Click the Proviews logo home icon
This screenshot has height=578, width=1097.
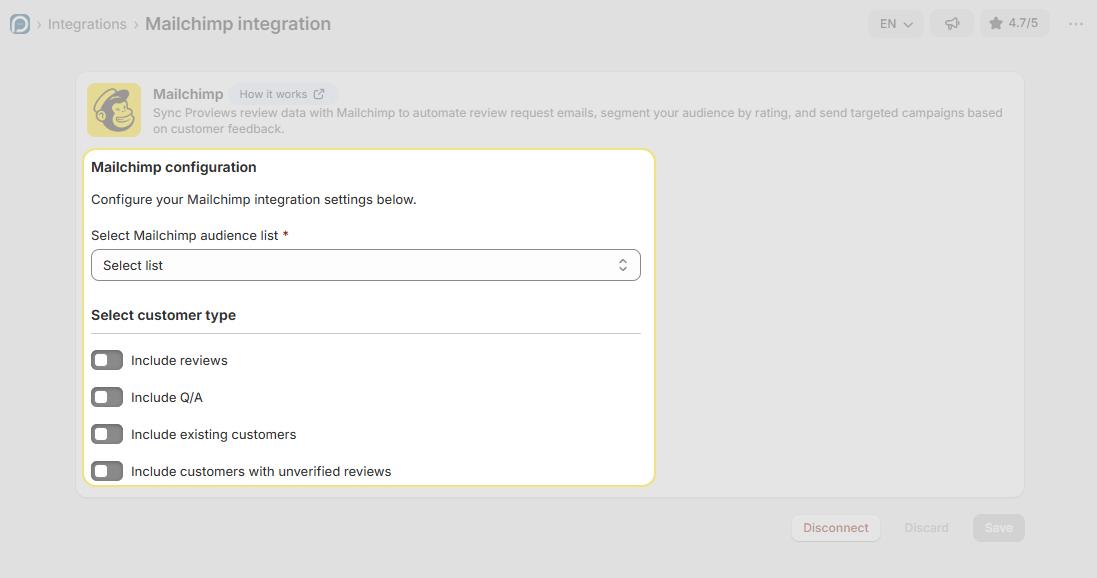pos(20,24)
